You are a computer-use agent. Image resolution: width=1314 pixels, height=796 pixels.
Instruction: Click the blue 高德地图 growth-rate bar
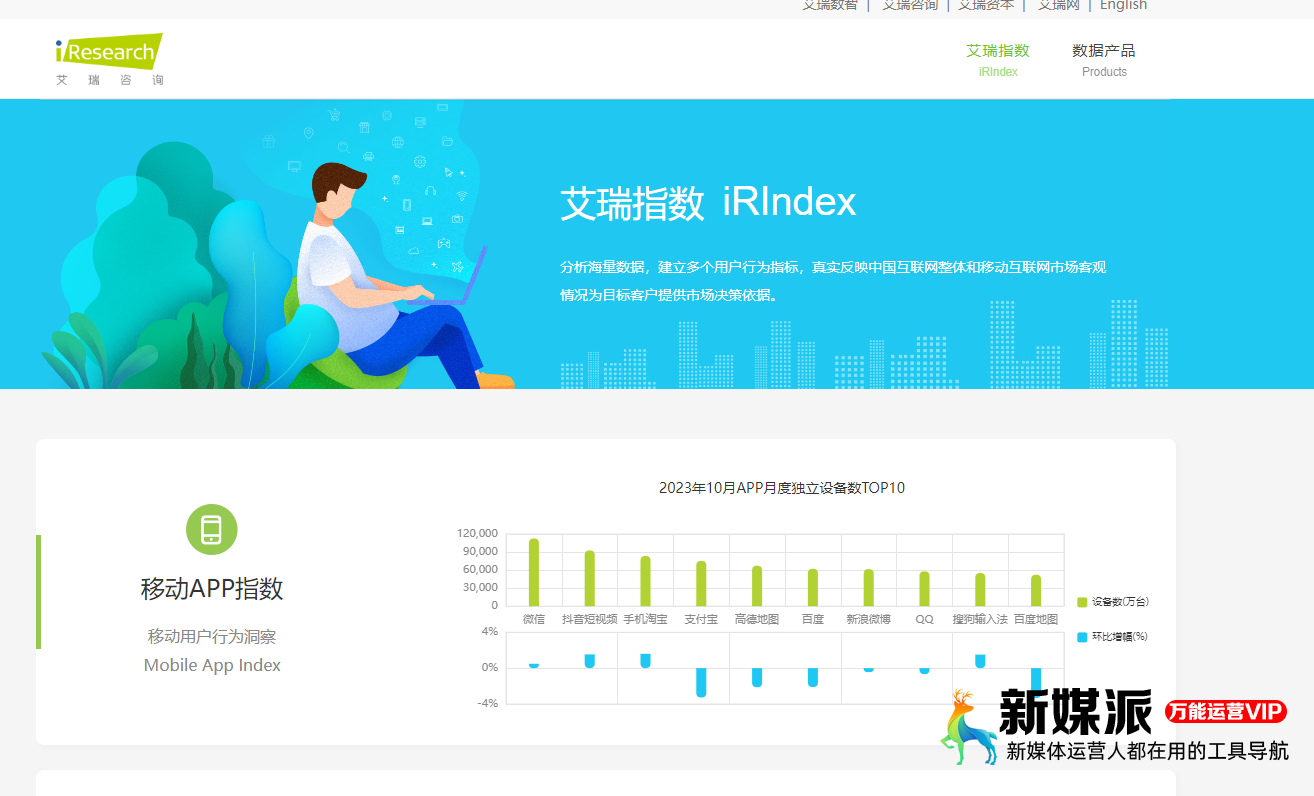757,677
